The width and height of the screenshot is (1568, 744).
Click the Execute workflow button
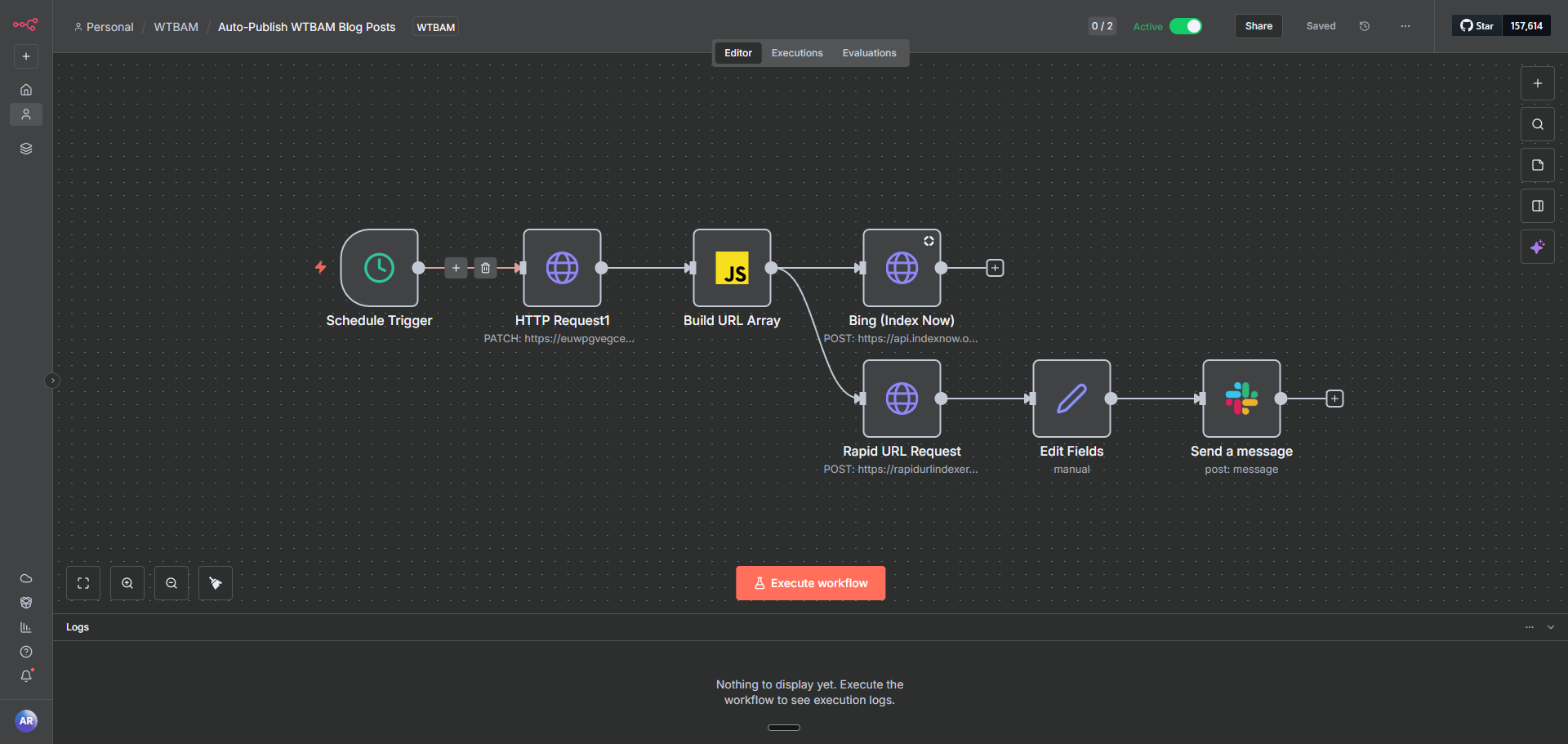pyautogui.click(x=809, y=582)
